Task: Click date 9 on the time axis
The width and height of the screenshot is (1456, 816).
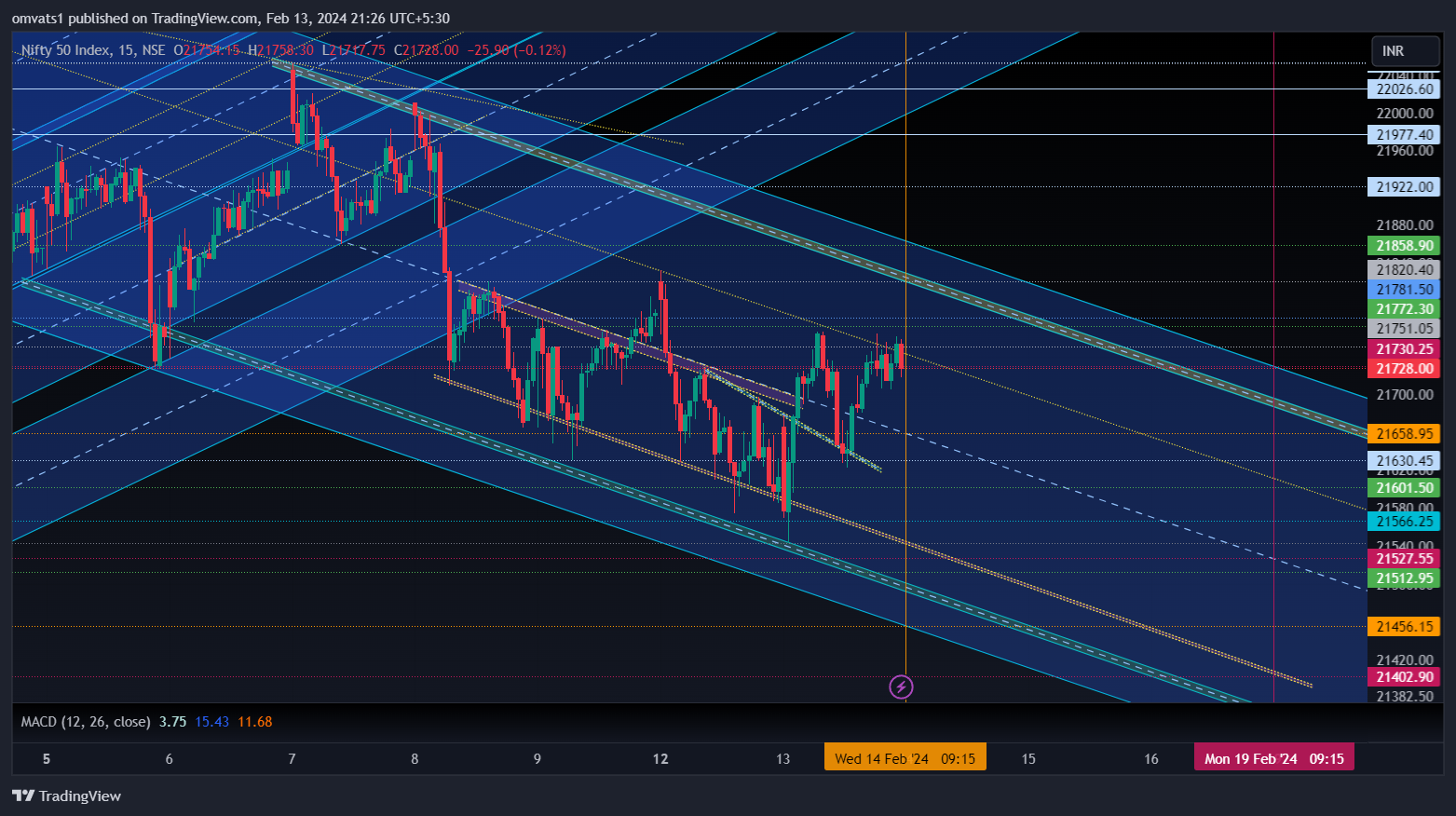Action: (537, 758)
